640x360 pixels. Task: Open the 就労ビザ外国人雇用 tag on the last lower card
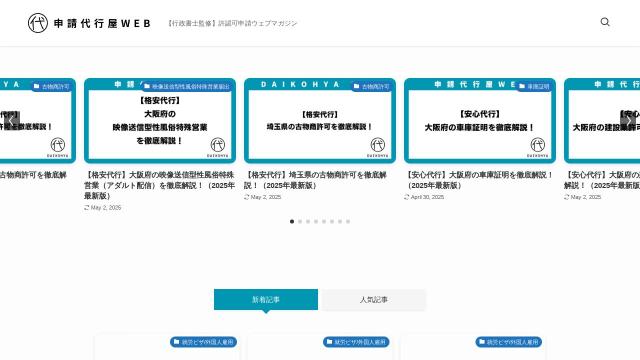pos(509,342)
